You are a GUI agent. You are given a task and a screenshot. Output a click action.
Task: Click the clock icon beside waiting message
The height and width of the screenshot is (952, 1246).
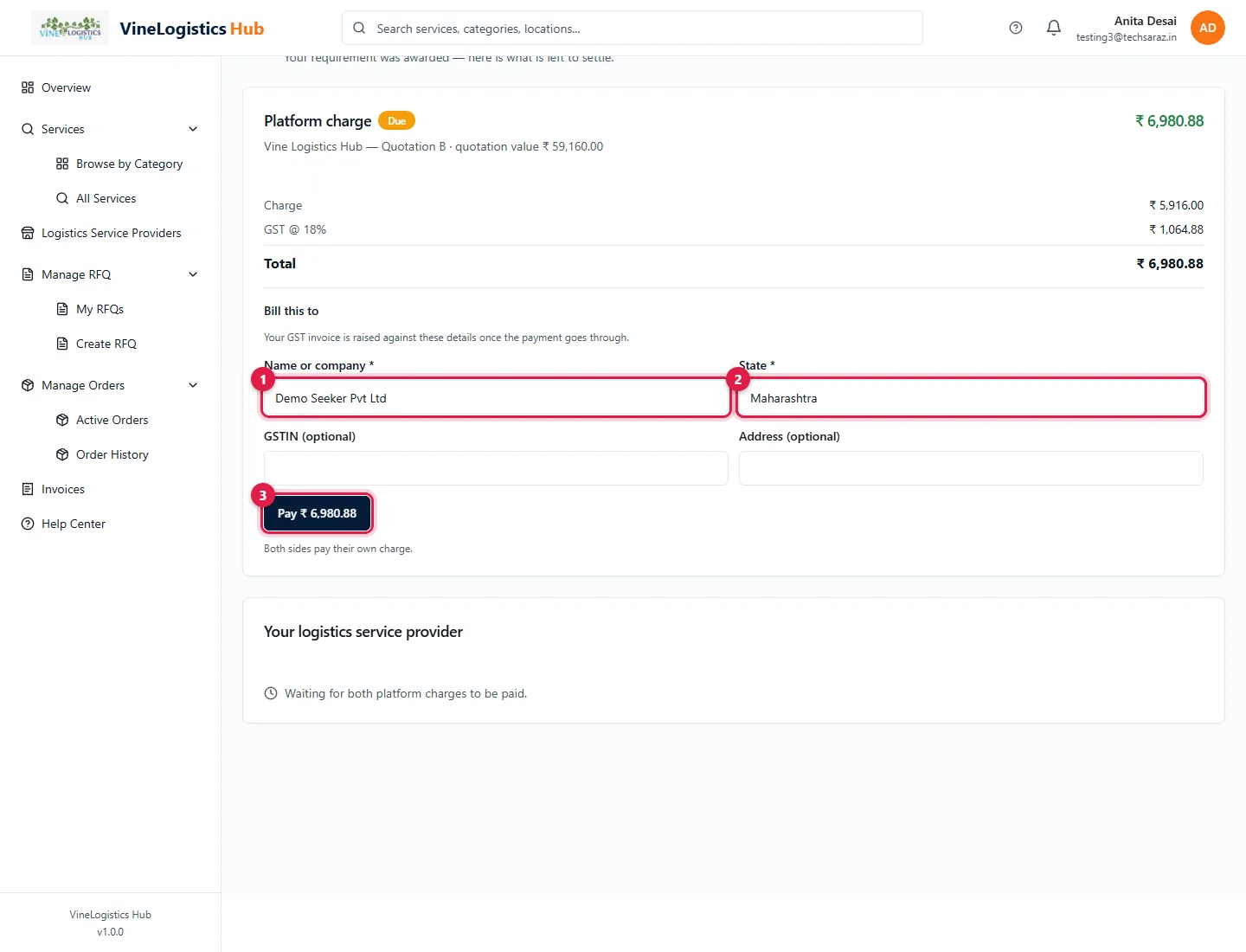click(x=271, y=693)
